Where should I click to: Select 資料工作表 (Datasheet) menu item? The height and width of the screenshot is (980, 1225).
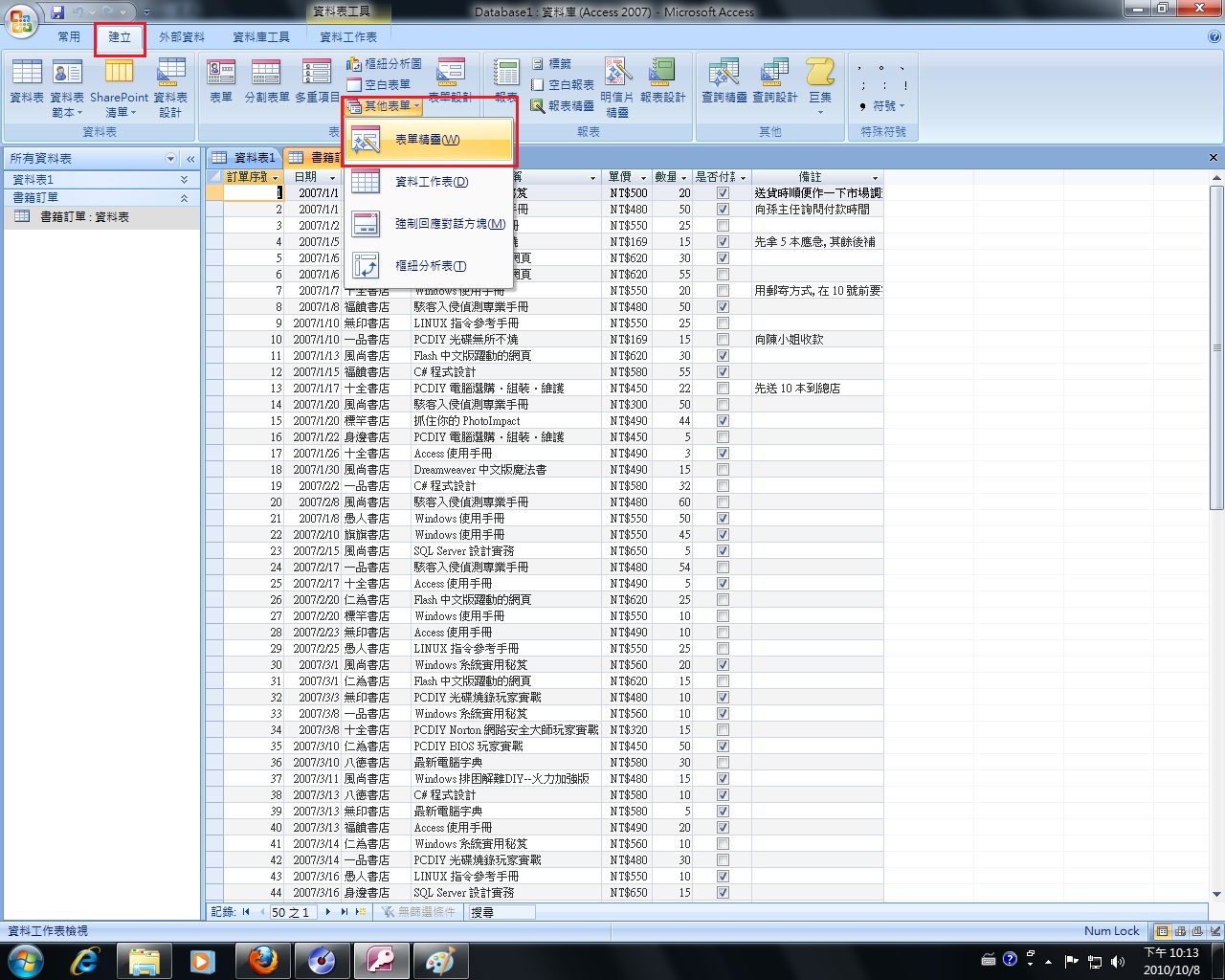tap(430, 181)
